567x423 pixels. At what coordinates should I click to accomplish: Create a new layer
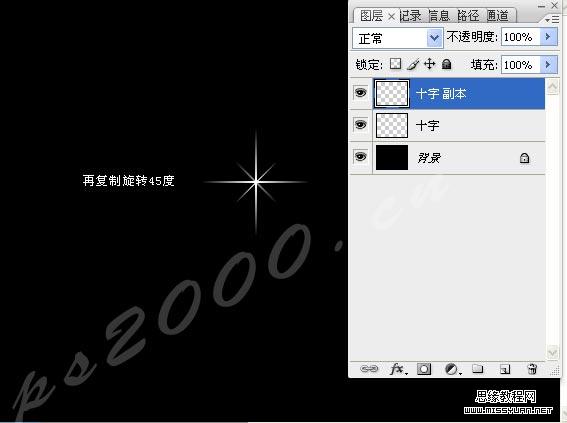tap(505, 369)
